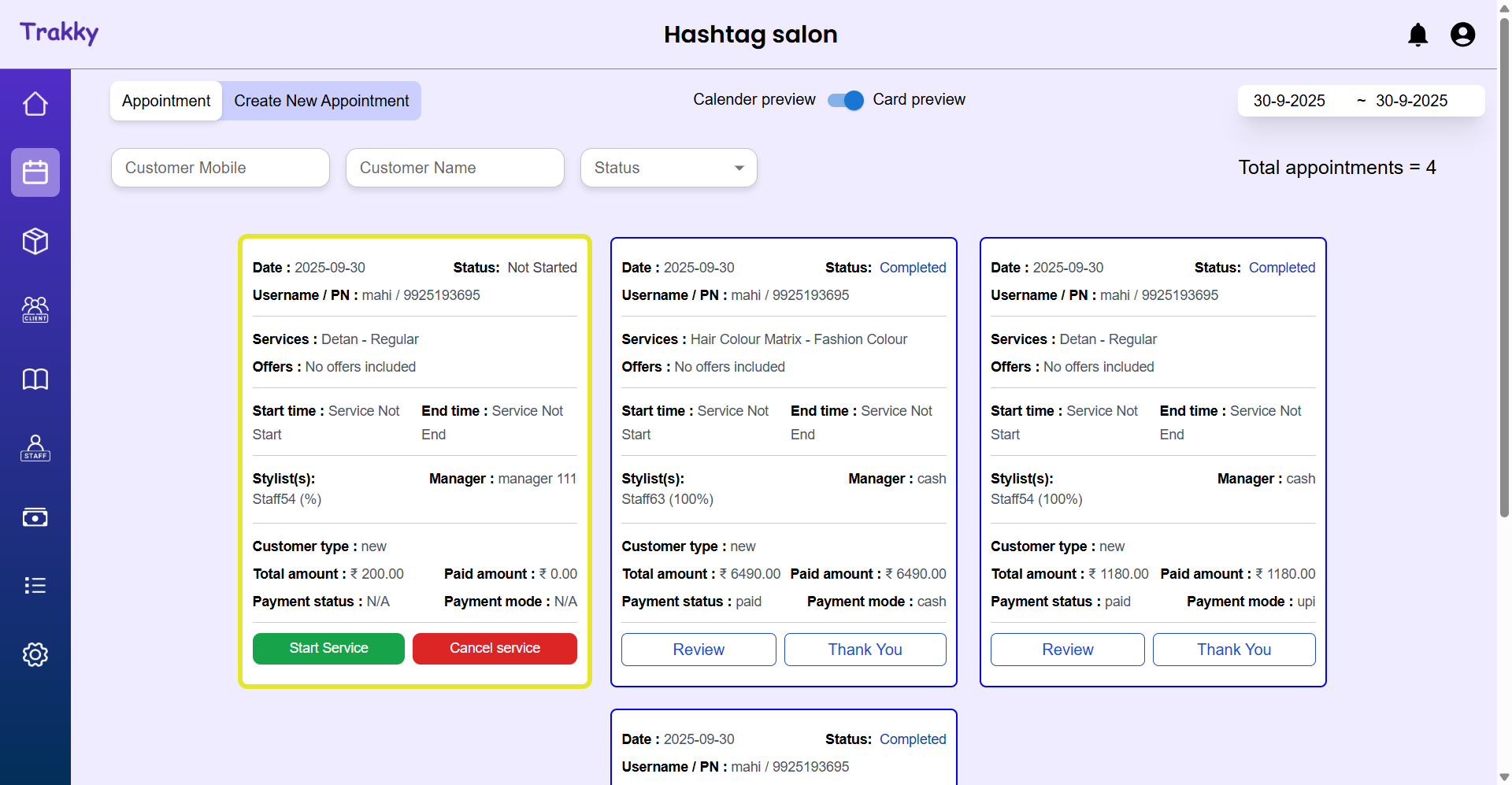Viewport: 1512px width, 785px height.
Task: Click the open book icon in sidebar
Action: coord(35,379)
